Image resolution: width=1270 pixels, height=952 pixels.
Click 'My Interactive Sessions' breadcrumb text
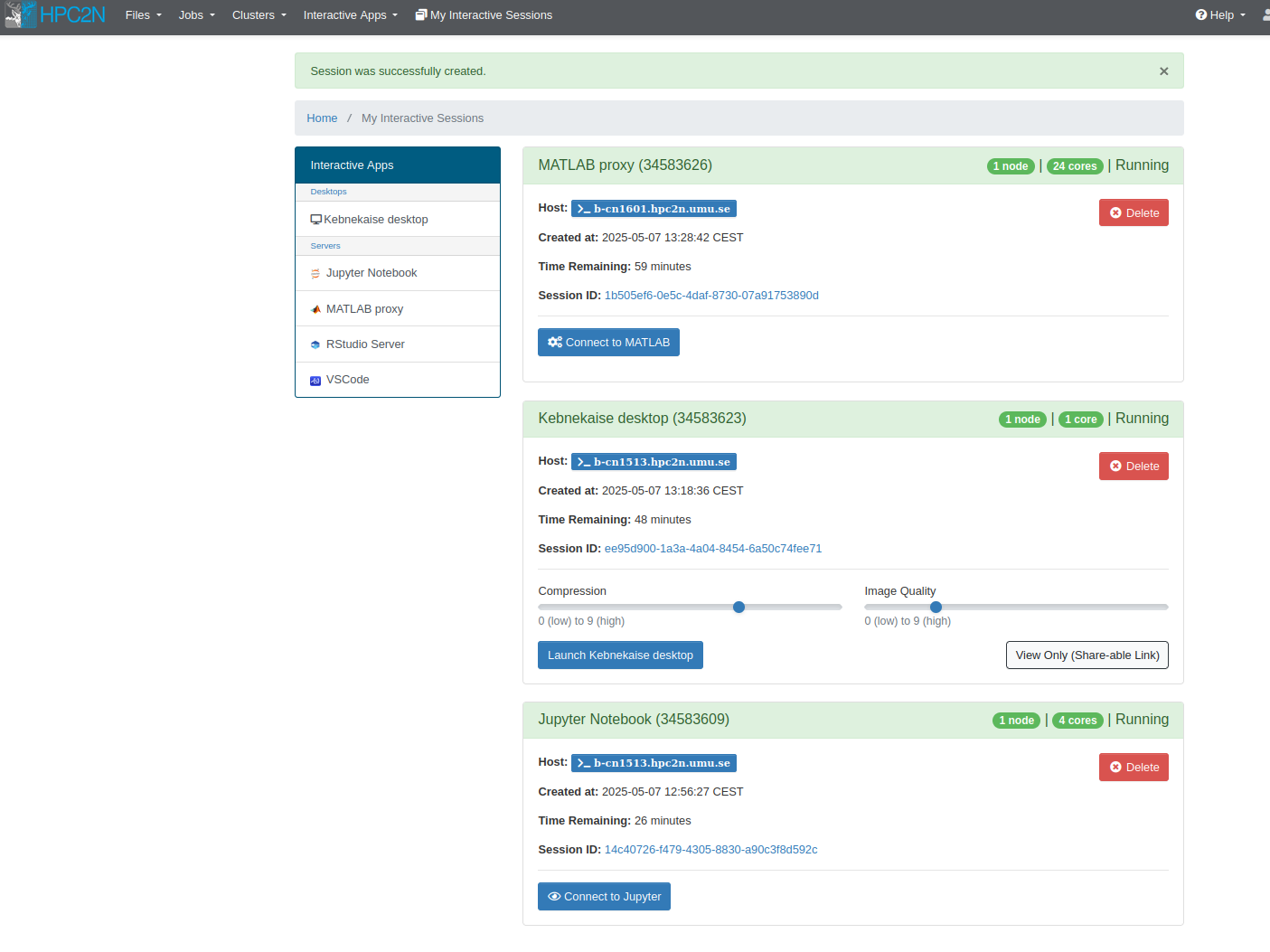[x=422, y=118]
